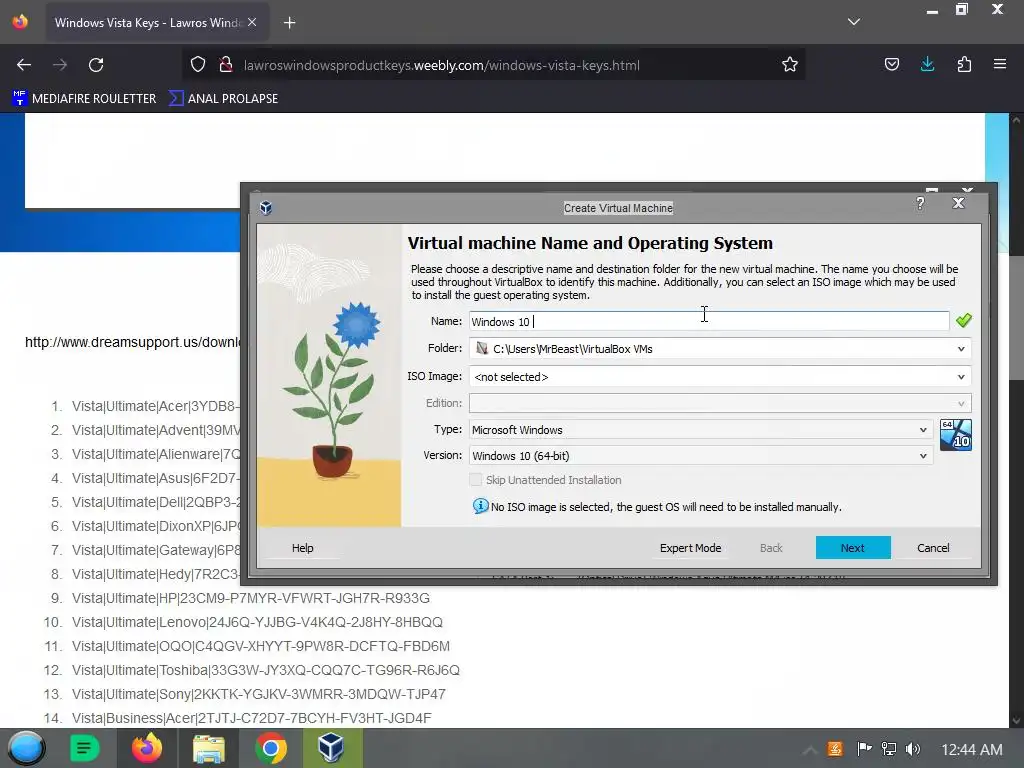Click Next in Create Virtual Machine dialog
This screenshot has width=1024, height=768.
pyautogui.click(x=853, y=548)
